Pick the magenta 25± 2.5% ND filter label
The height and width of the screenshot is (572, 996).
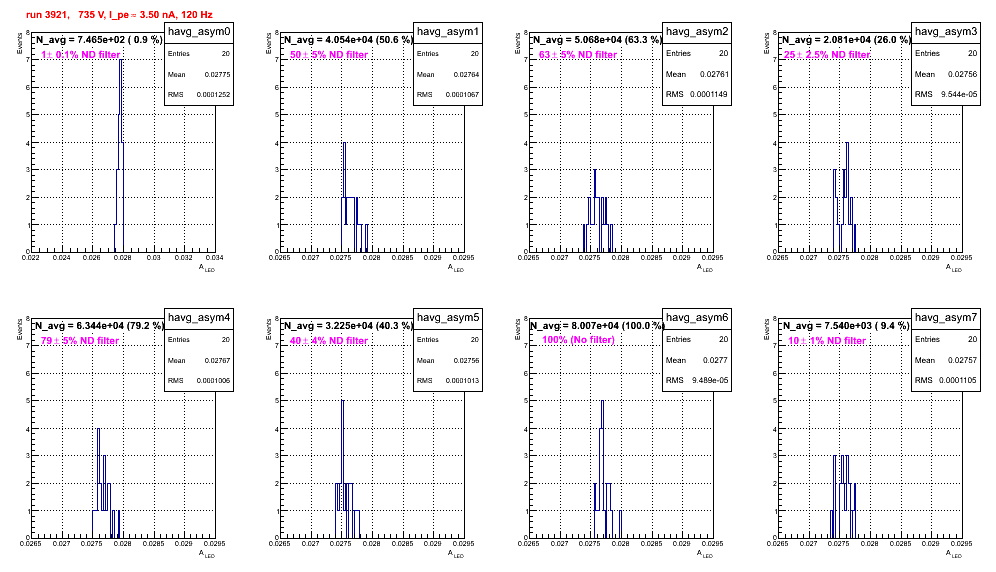(827, 55)
